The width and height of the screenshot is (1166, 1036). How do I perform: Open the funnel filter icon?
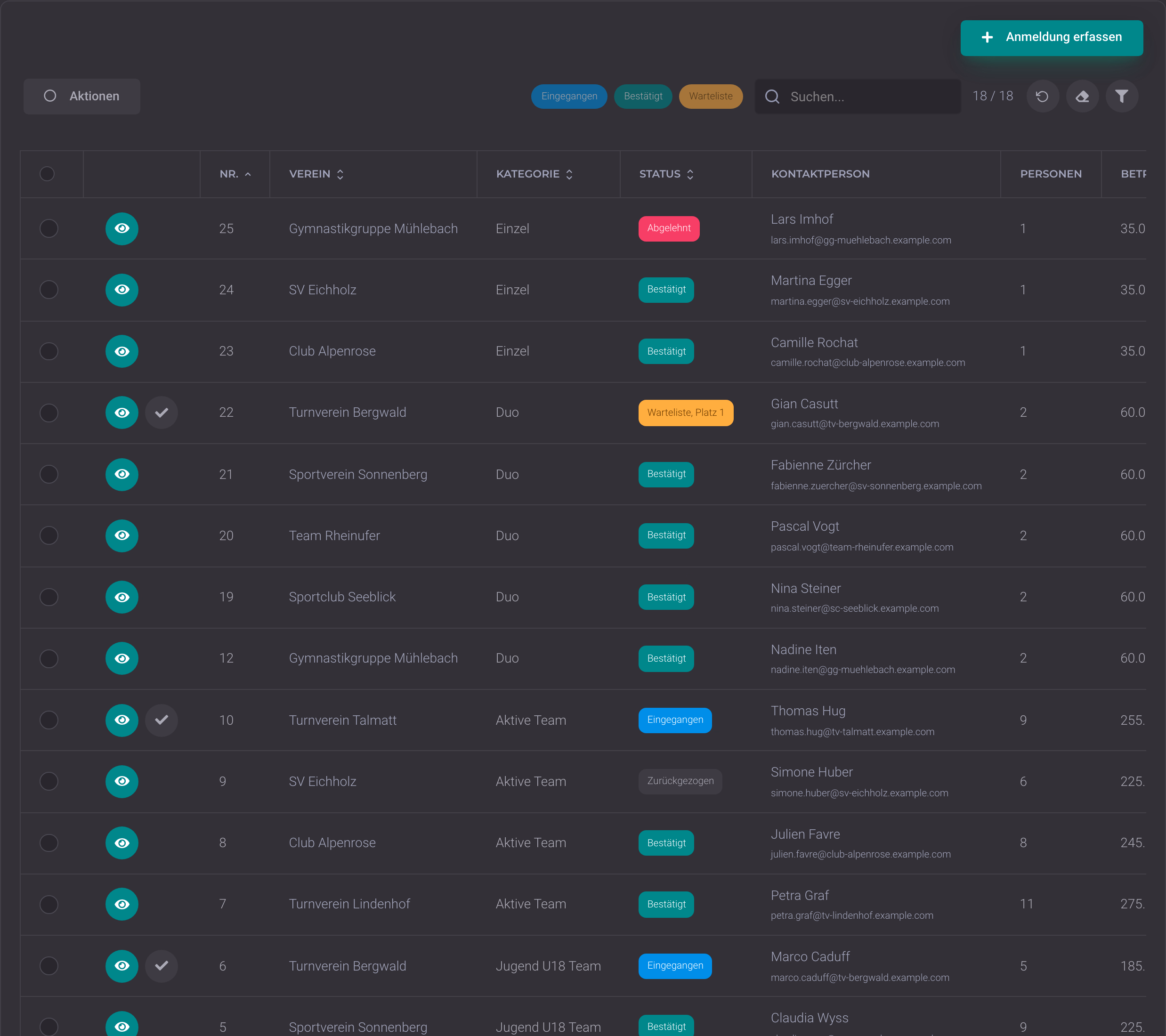pyautogui.click(x=1122, y=97)
